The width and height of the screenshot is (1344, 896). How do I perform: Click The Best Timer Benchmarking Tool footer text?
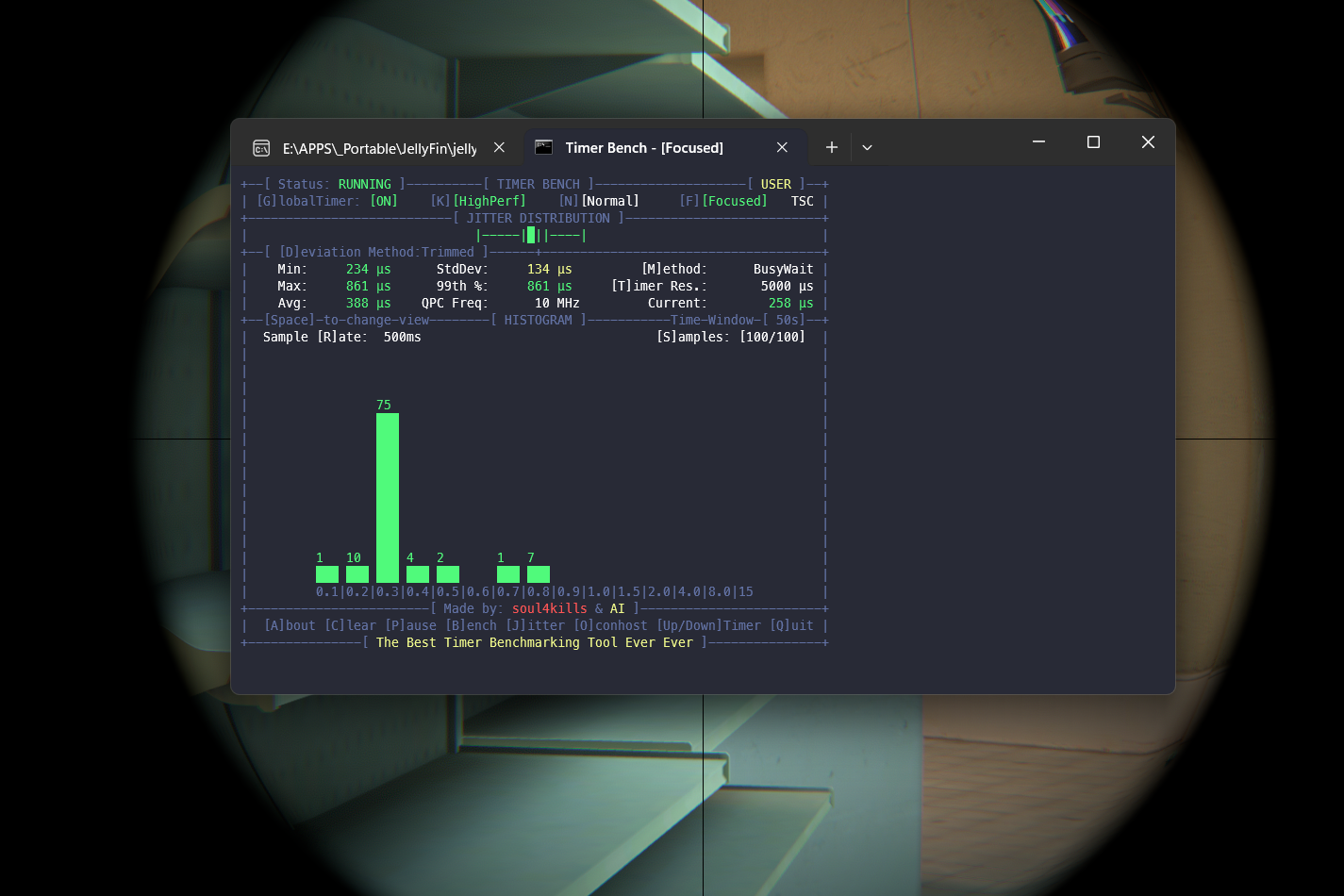pyautogui.click(x=535, y=642)
